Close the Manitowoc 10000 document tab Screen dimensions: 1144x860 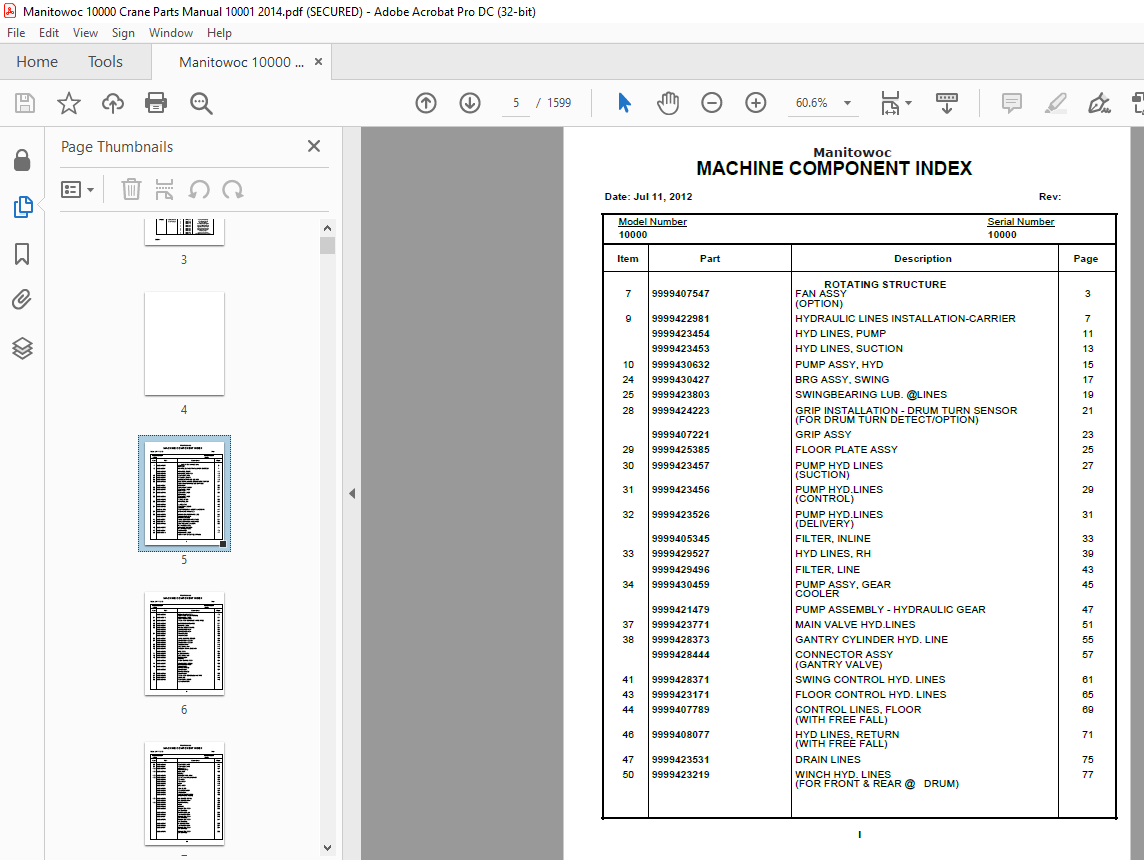[318, 62]
